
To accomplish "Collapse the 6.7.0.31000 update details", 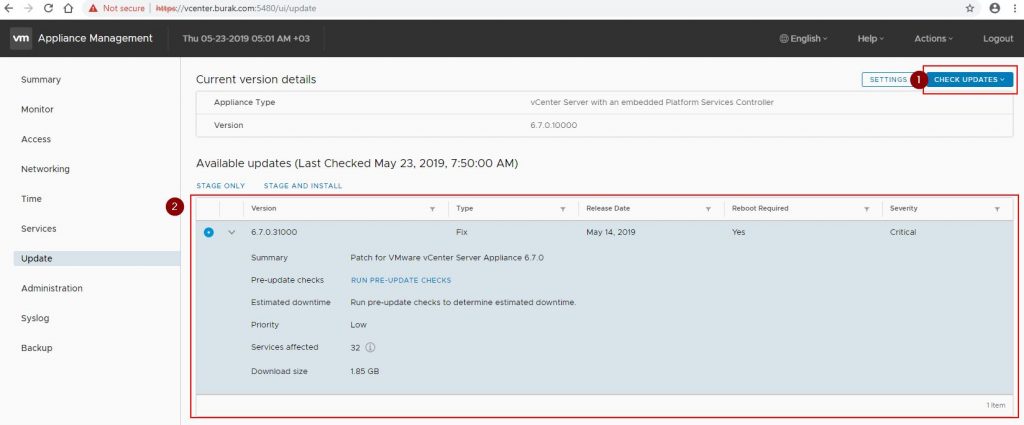I will [x=231, y=232].
